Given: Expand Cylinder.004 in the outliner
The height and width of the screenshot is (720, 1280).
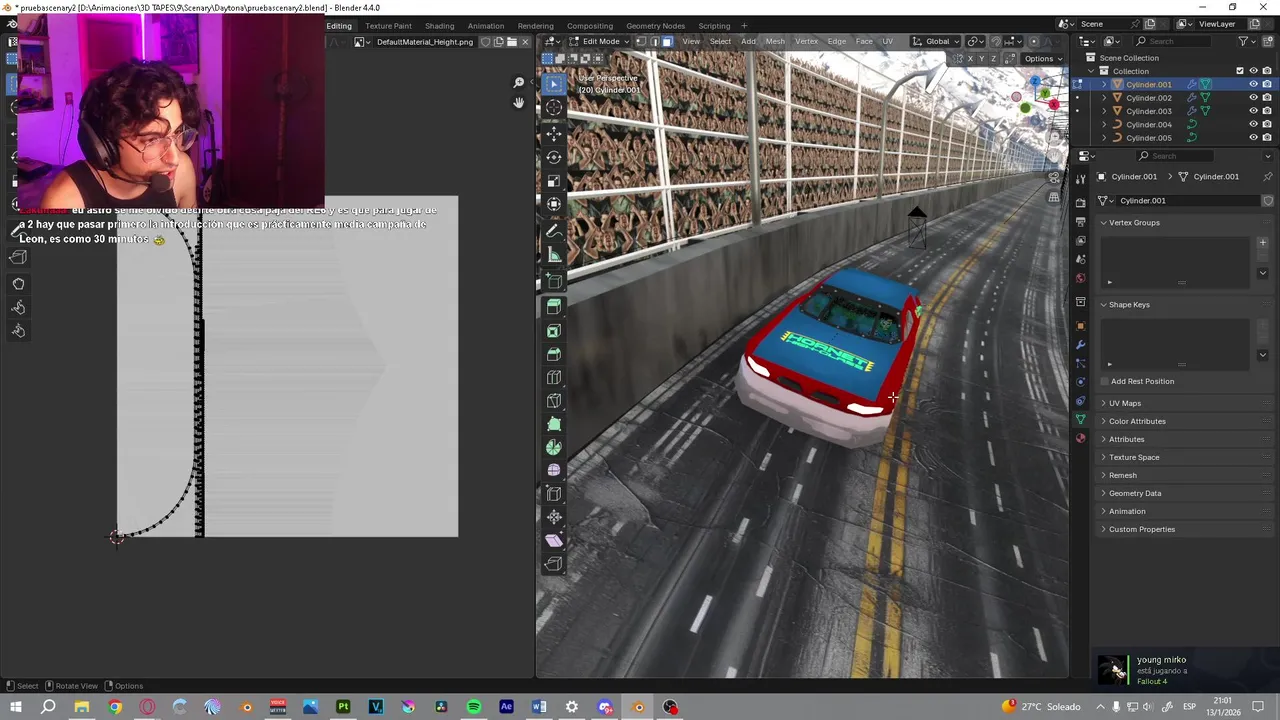Looking at the screenshot, I should [1104, 125].
